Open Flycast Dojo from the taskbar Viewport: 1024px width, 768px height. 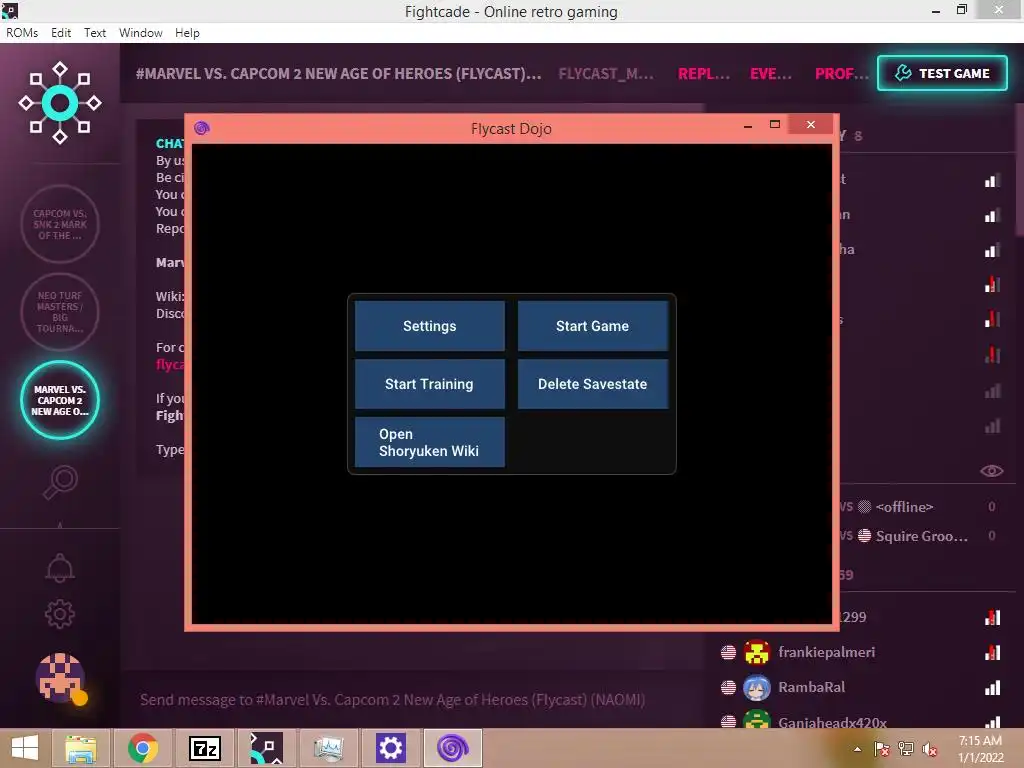point(453,748)
